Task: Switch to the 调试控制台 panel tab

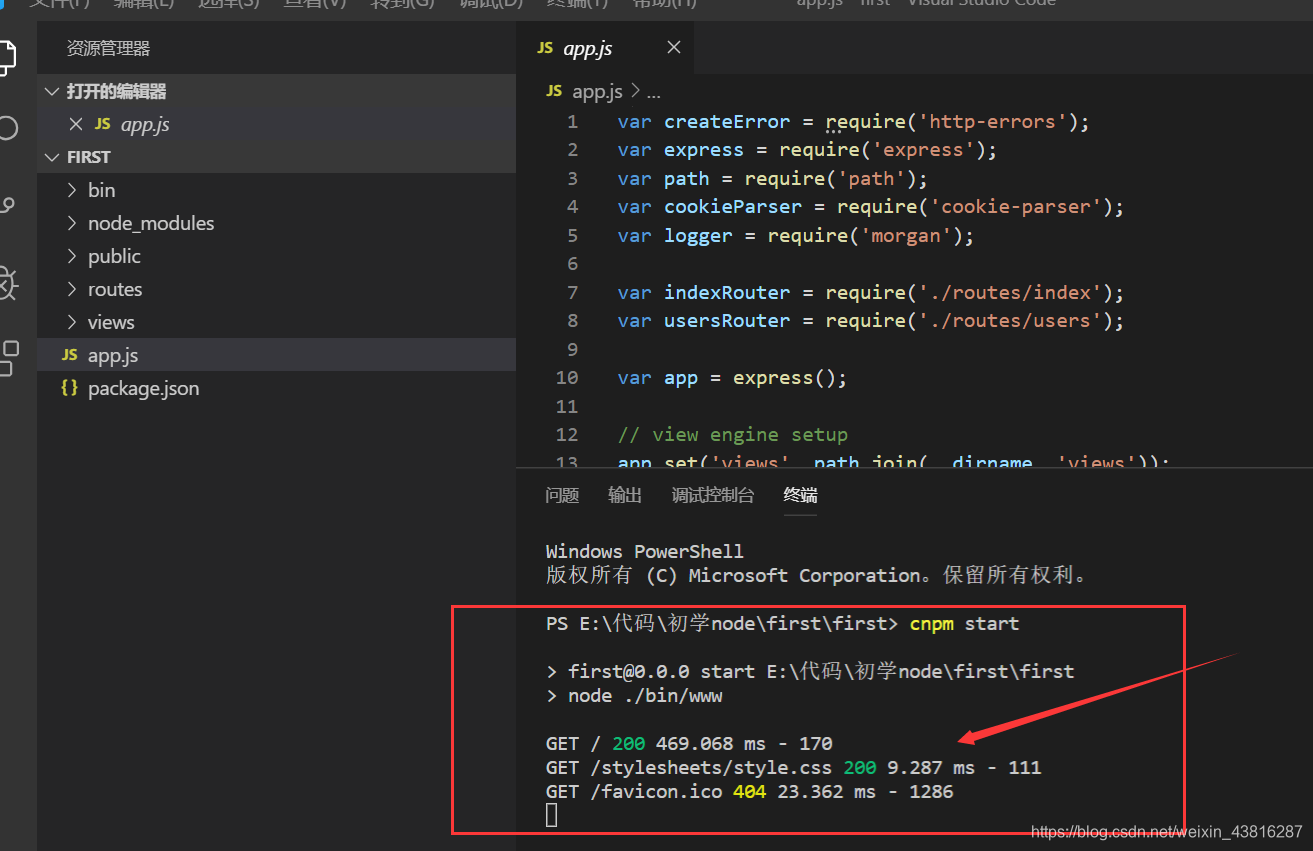Action: click(x=713, y=495)
